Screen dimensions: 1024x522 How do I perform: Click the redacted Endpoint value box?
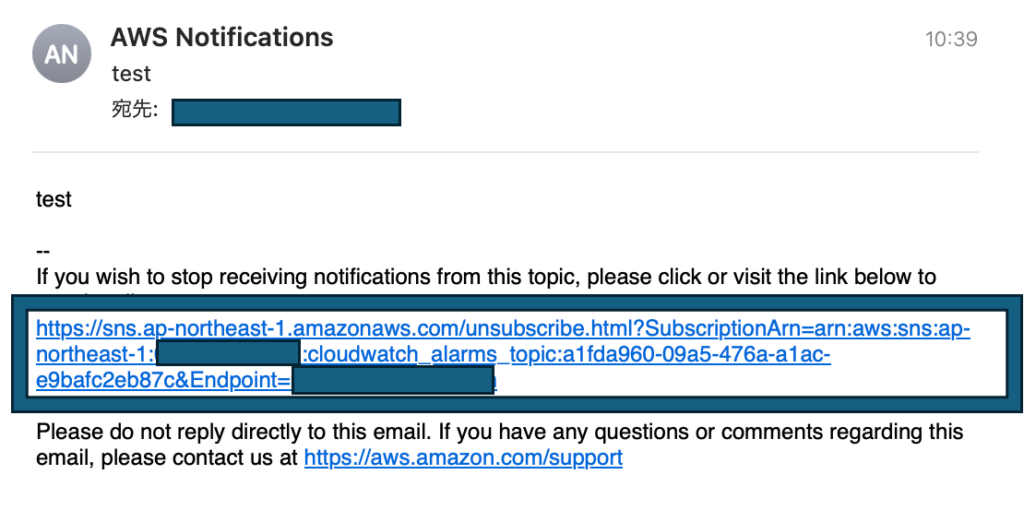pos(392,380)
